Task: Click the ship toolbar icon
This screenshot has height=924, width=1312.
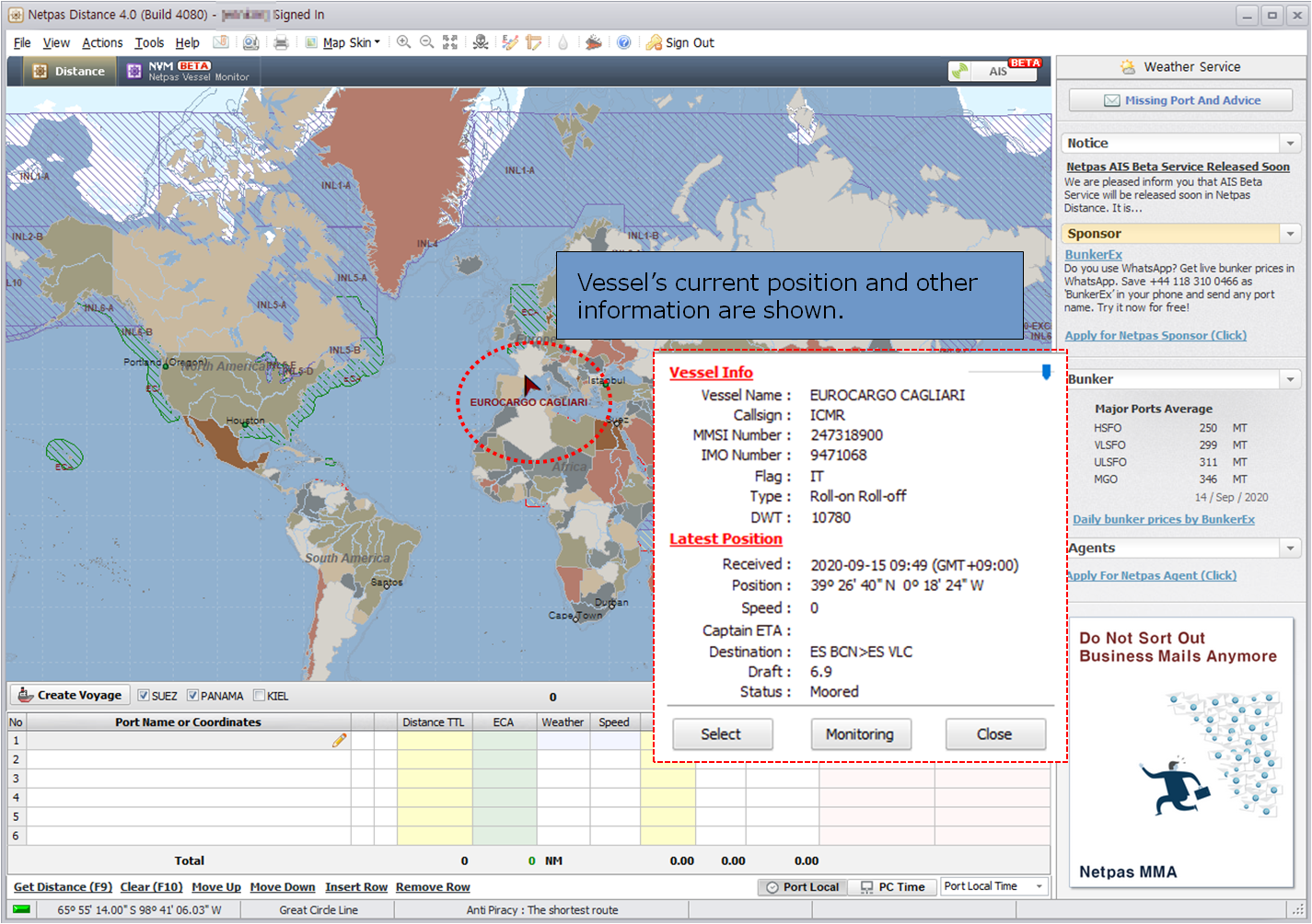Action: 594,42
